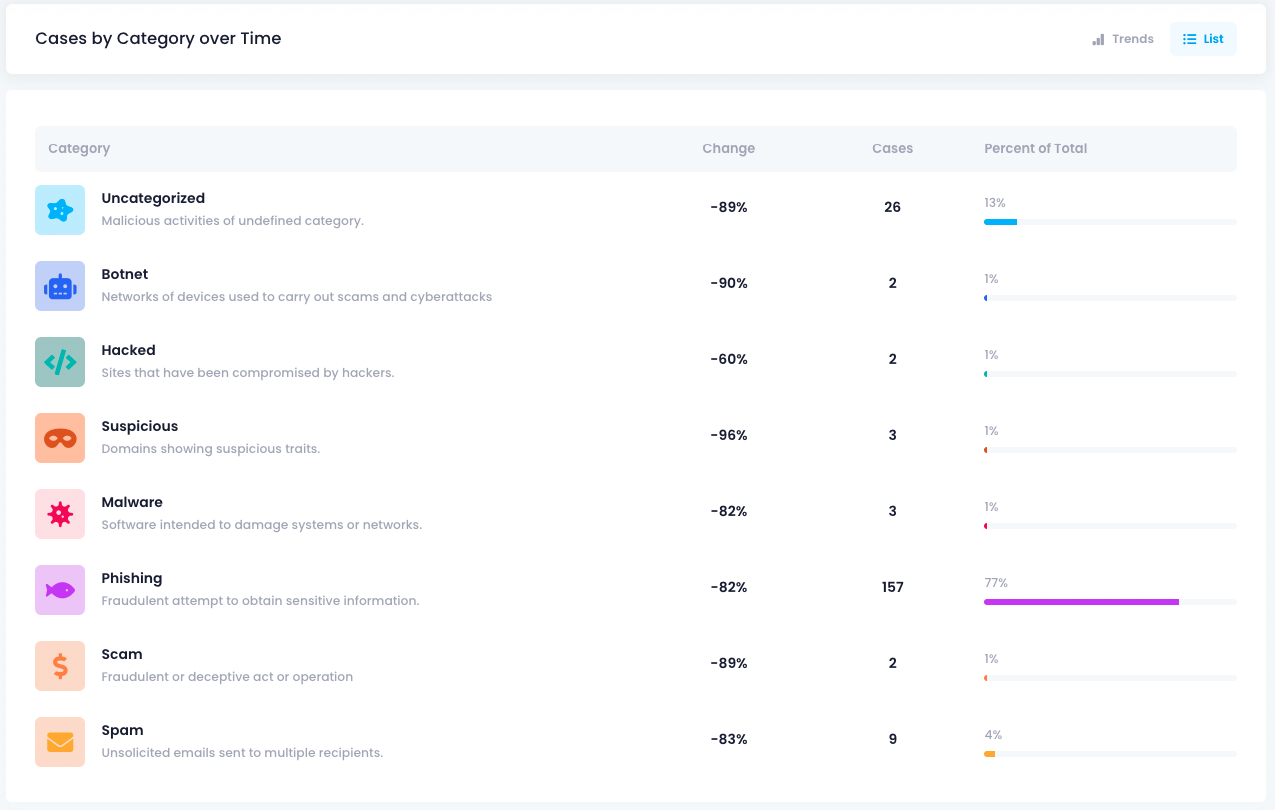This screenshot has width=1275, height=810.
Task: Sort by the Cases column header
Action: coord(892,148)
